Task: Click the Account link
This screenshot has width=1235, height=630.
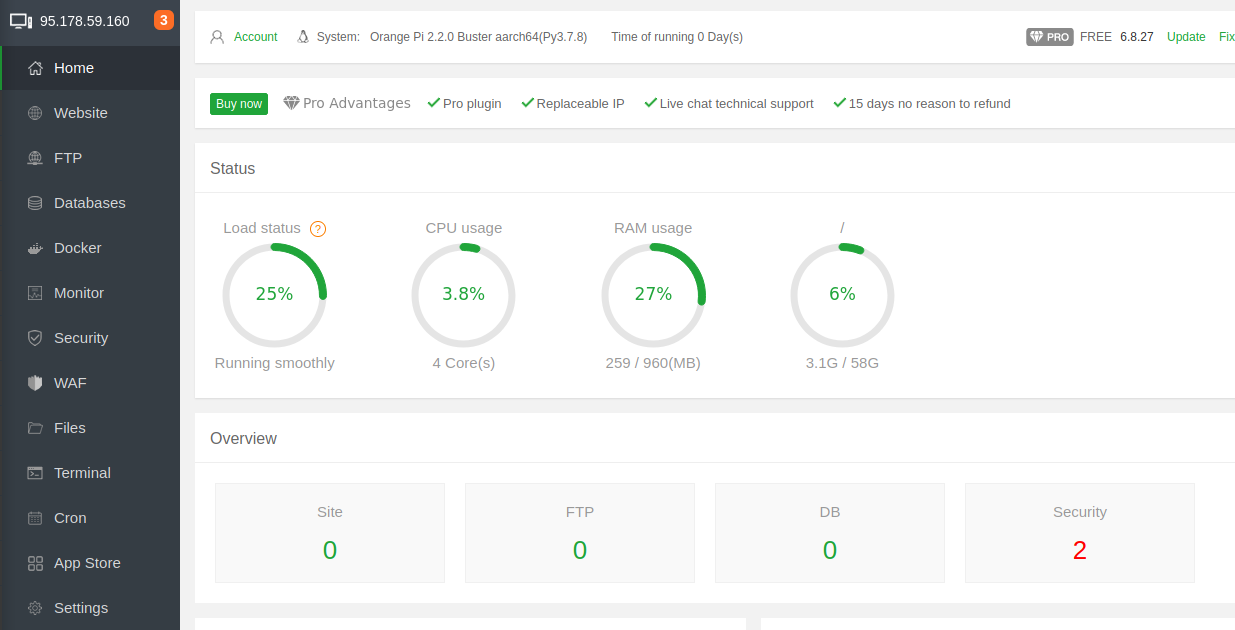Action: point(255,37)
